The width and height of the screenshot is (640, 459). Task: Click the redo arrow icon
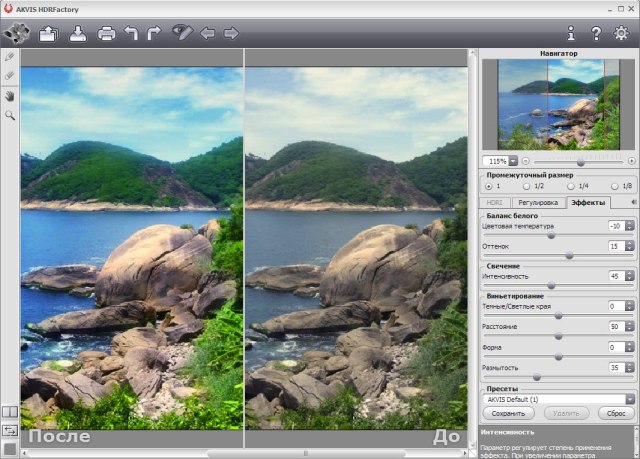[153, 34]
